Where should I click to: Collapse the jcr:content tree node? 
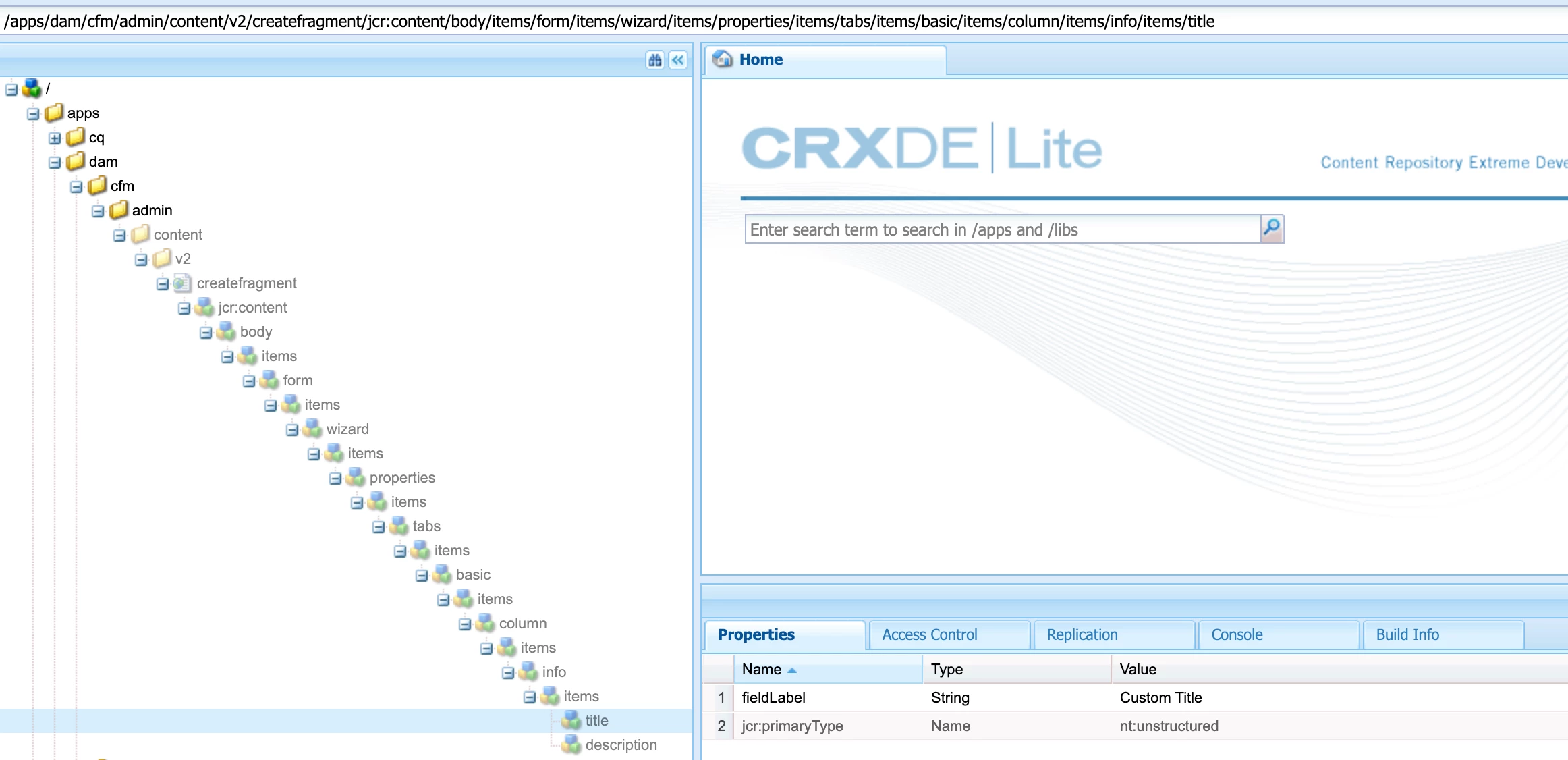coord(184,308)
